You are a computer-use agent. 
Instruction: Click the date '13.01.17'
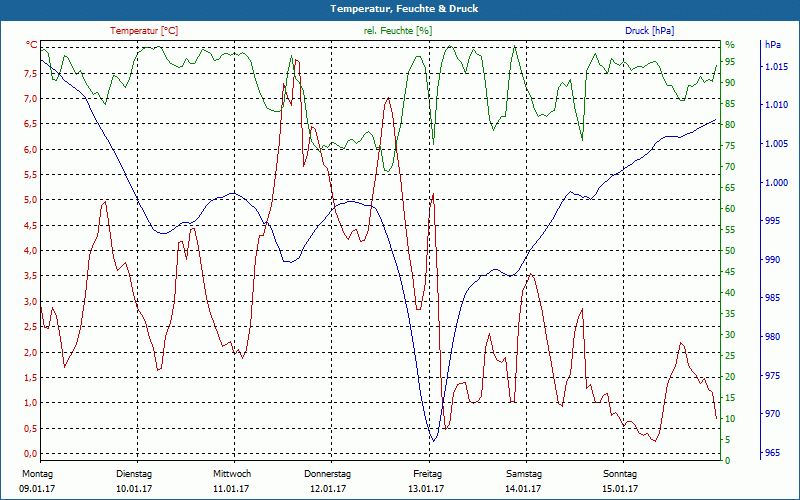coord(426,489)
